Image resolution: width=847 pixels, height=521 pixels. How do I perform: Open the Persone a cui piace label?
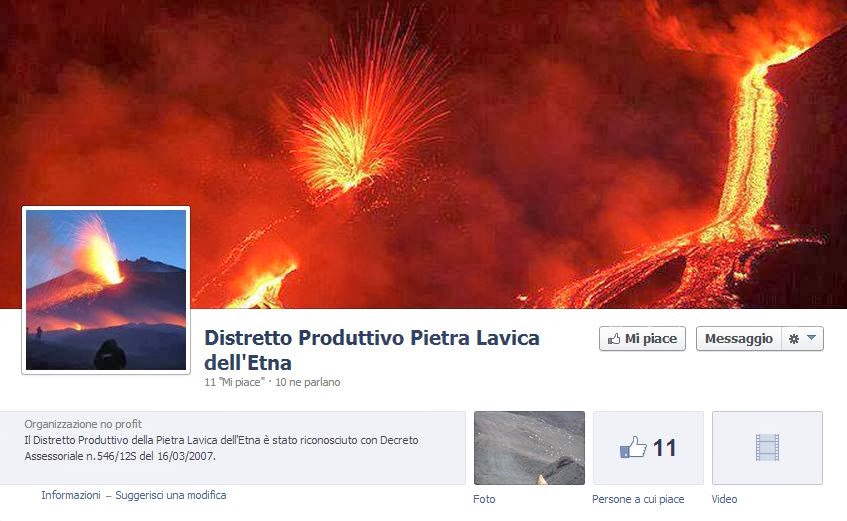click(638, 499)
